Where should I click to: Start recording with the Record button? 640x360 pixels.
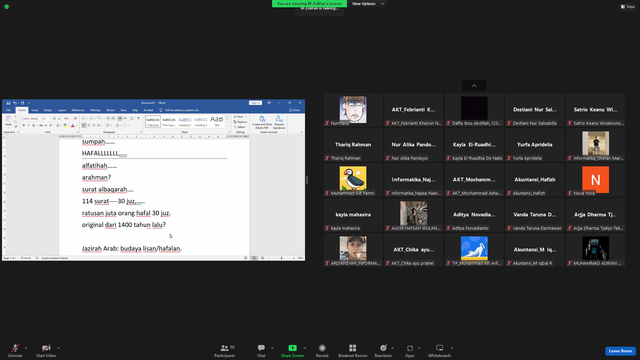(x=322, y=350)
